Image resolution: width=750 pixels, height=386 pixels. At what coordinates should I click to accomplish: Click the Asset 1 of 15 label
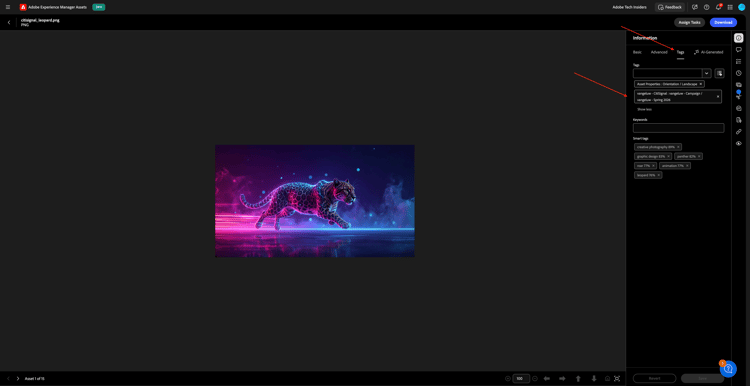click(34, 378)
